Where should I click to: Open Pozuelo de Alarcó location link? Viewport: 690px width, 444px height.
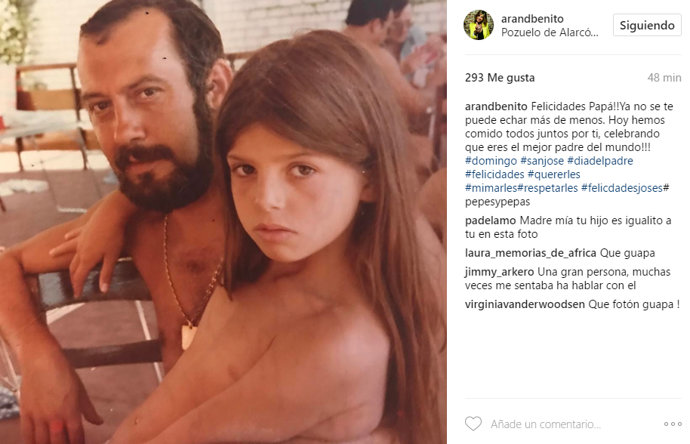pos(550,33)
